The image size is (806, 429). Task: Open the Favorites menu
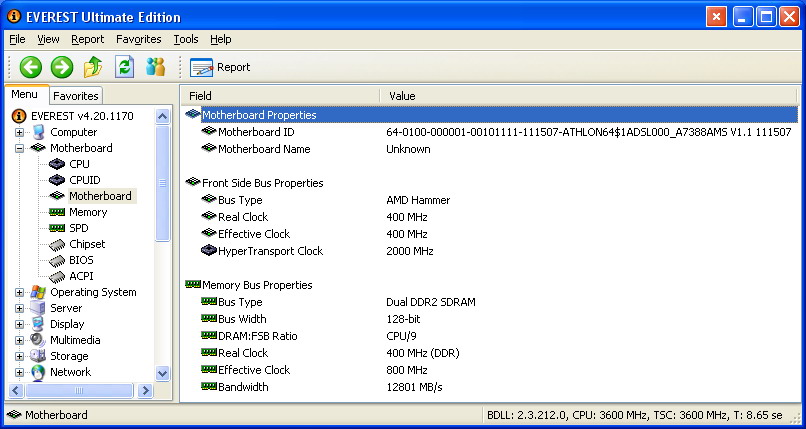(139, 40)
